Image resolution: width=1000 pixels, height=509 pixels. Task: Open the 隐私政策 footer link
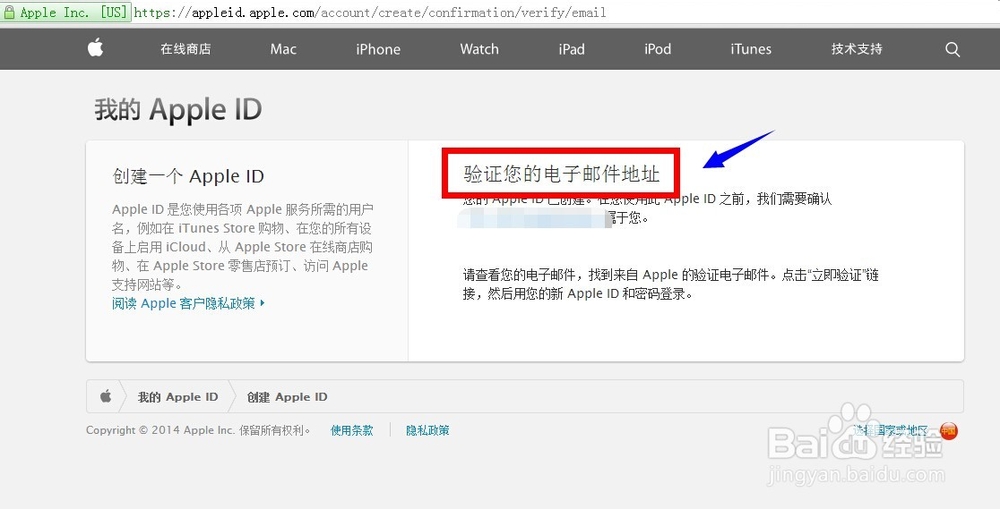point(428,431)
